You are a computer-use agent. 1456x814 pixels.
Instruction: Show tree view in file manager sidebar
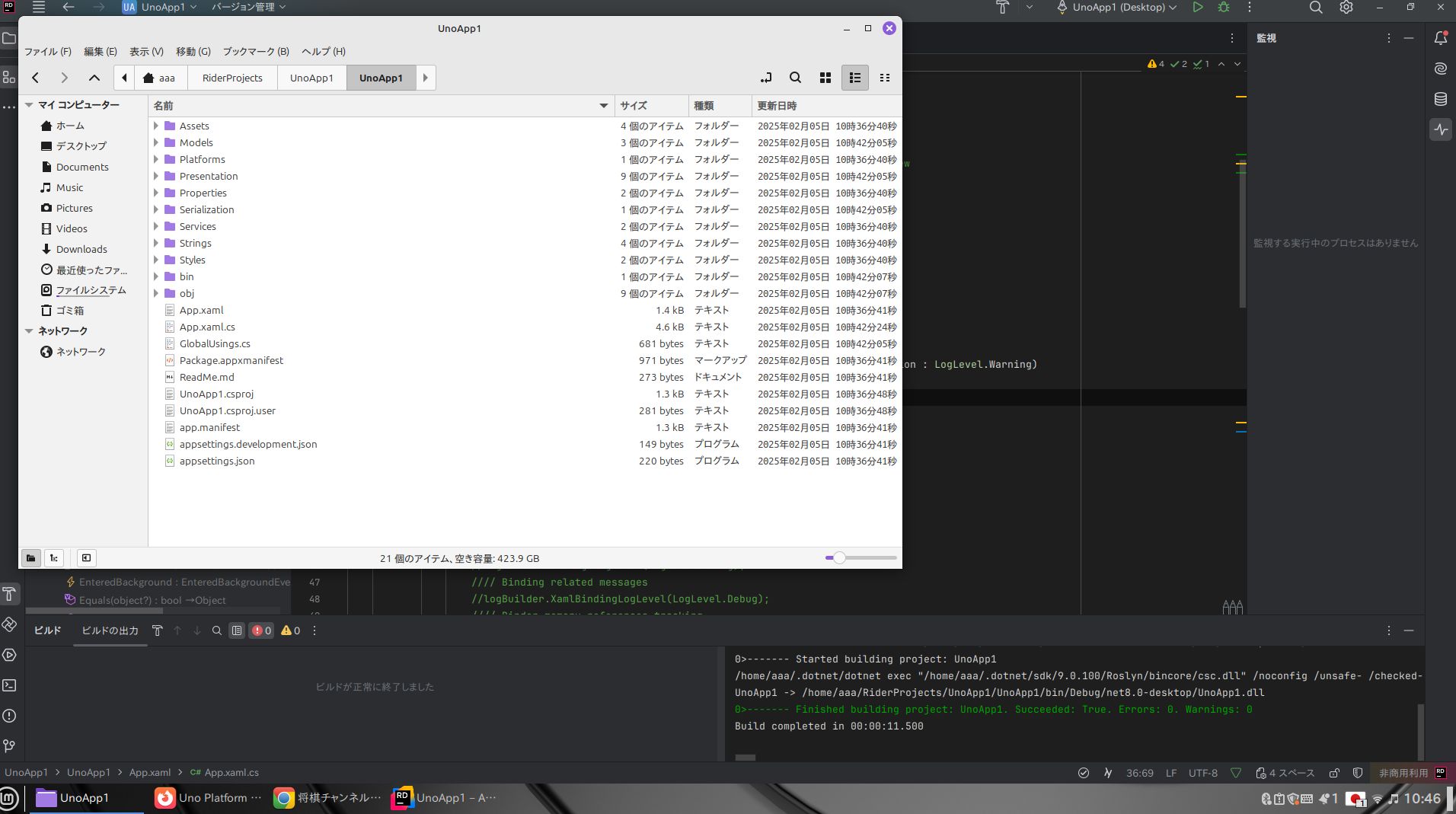[54, 558]
